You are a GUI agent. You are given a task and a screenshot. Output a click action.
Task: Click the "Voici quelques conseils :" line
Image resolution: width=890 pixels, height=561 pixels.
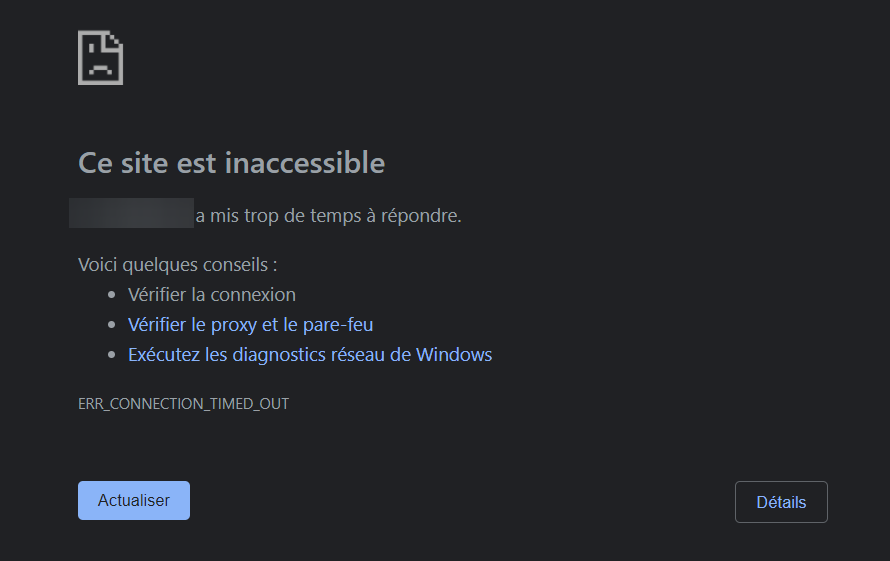point(177,265)
